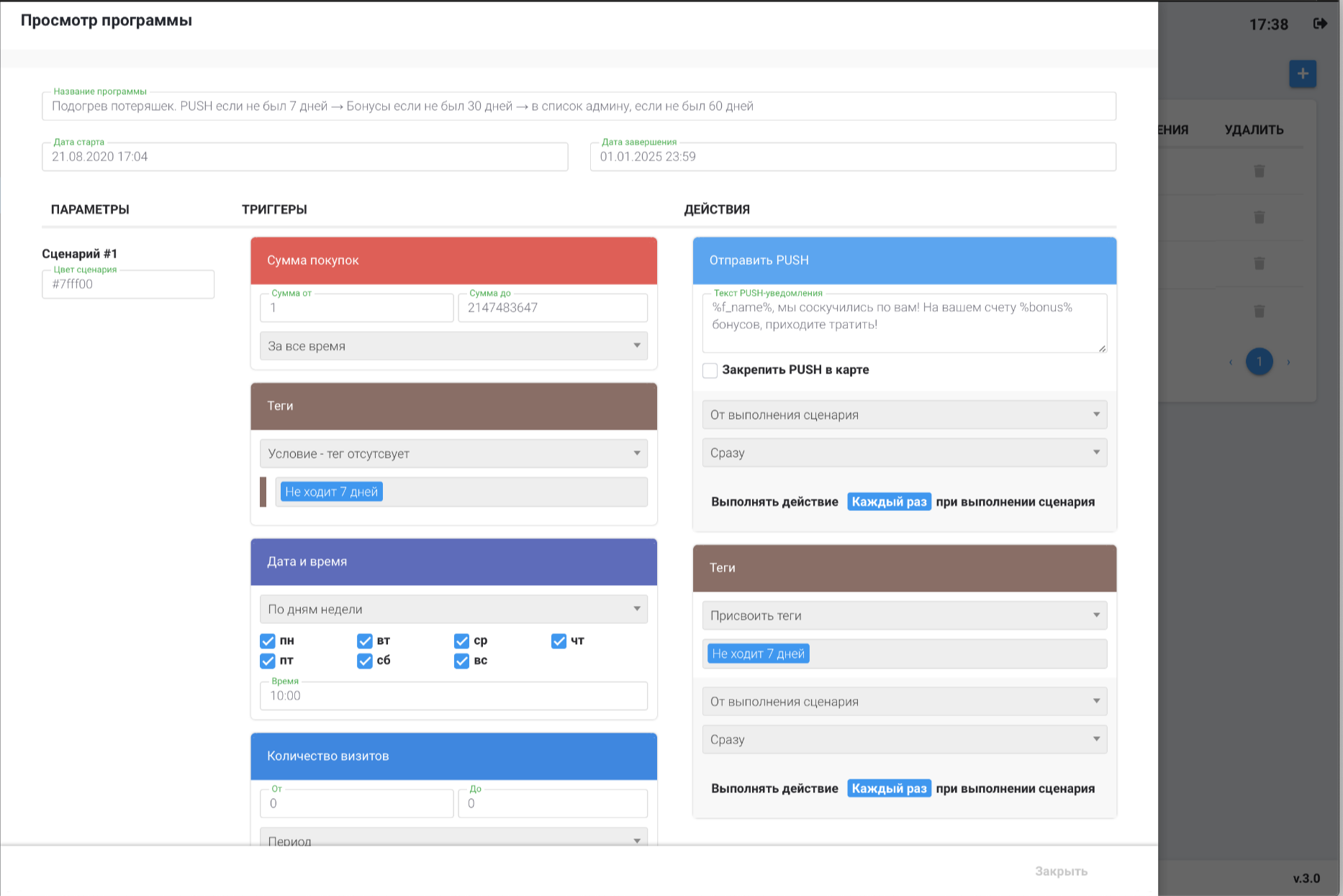Image resolution: width=1343 pixels, height=896 pixels.
Task: Select page 1 in the pagination
Action: point(1259,362)
